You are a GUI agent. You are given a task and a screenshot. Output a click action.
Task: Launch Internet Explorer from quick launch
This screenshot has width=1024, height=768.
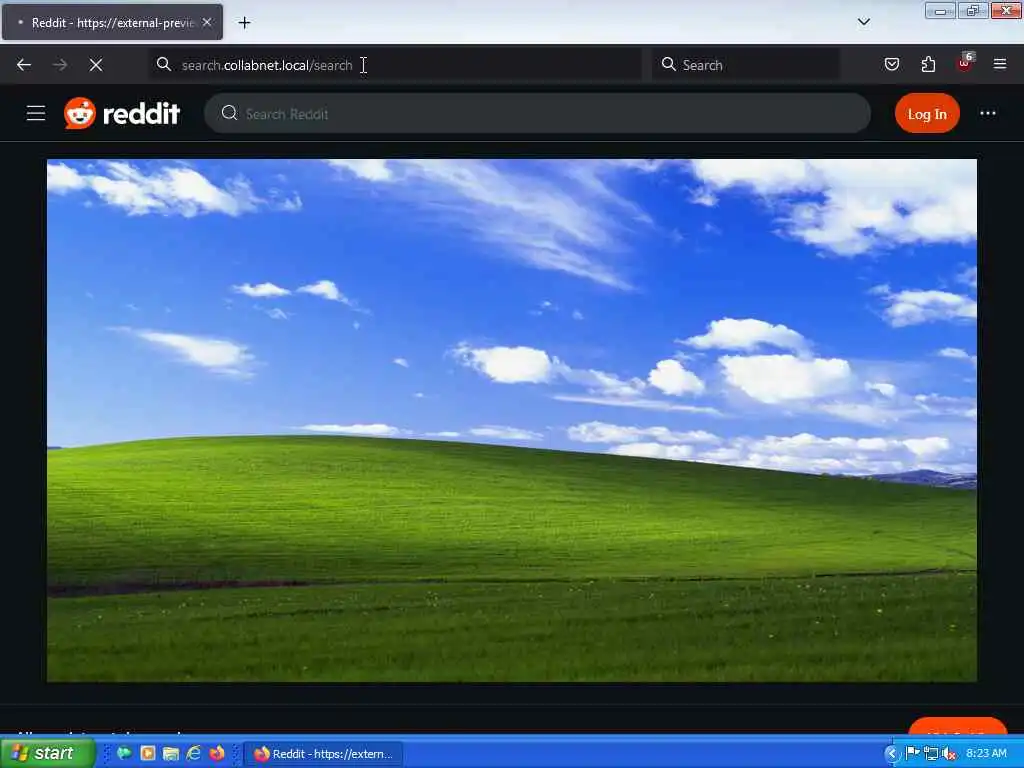[194, 754]
